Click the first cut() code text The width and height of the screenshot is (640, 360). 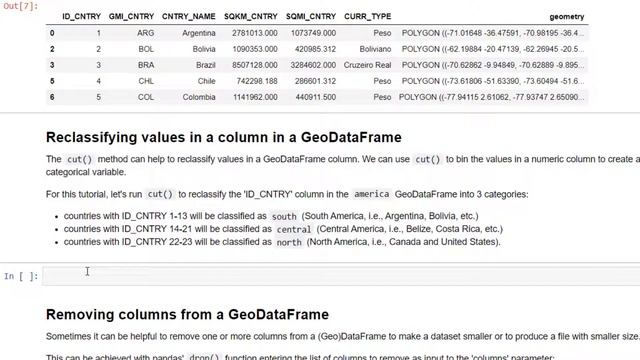click(x=80, y=159)
